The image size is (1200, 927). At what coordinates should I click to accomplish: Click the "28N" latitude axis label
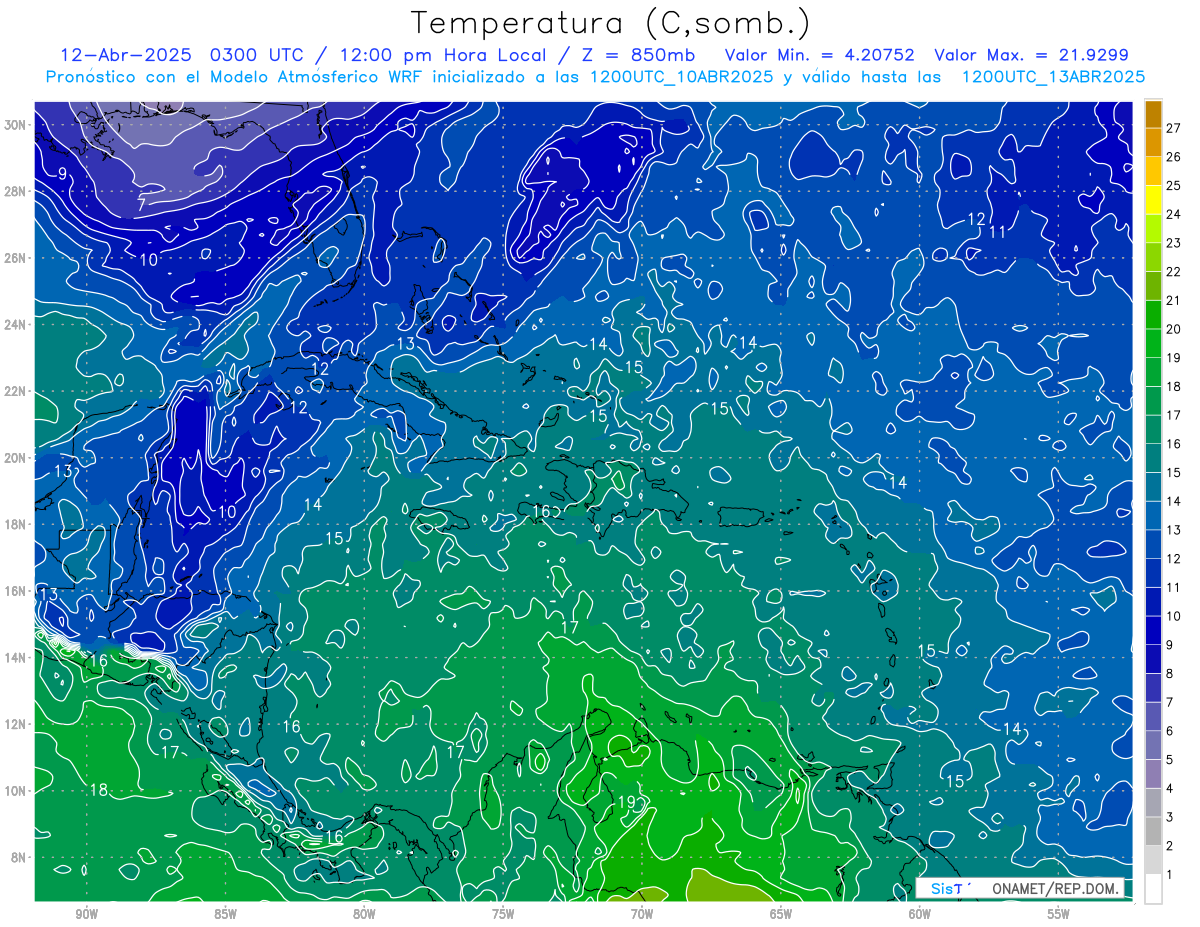point(15,191)
